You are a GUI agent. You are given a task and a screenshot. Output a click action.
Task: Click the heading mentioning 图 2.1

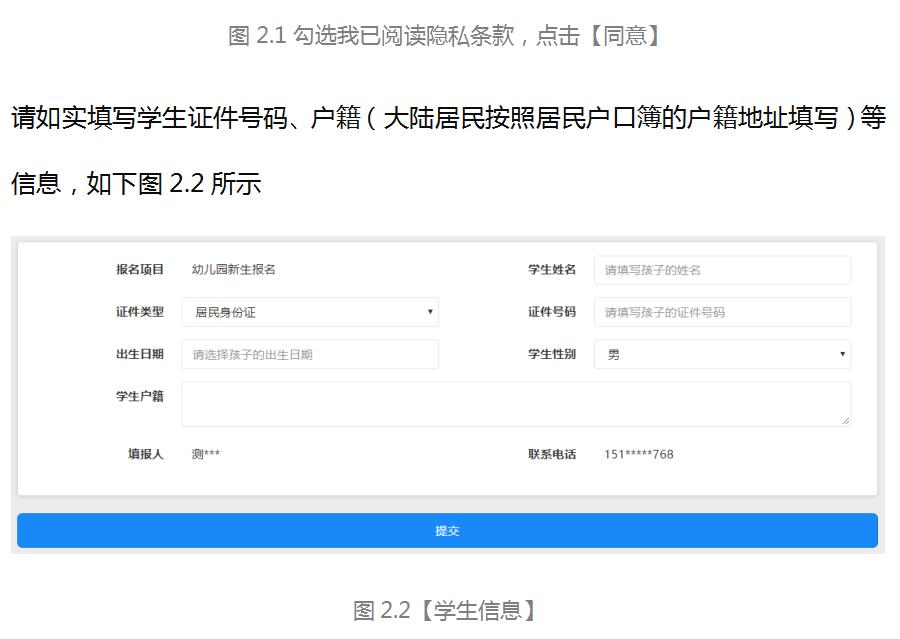(449, 32)
